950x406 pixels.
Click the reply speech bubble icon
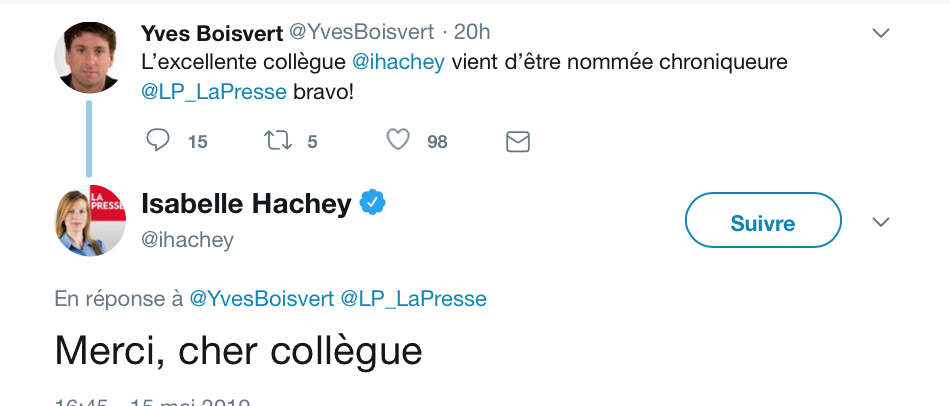(158, 141)
